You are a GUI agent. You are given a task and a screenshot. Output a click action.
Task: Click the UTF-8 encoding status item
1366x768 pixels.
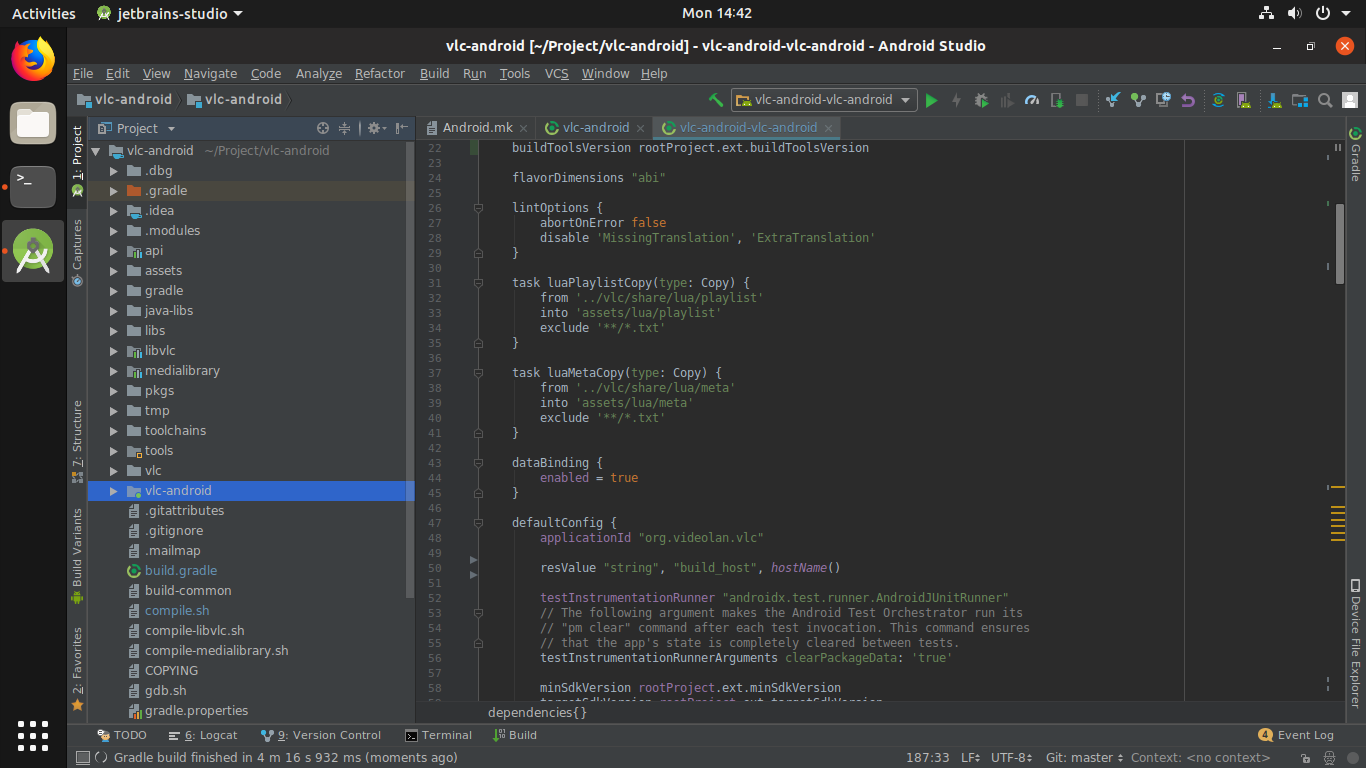pos(1011,758)
